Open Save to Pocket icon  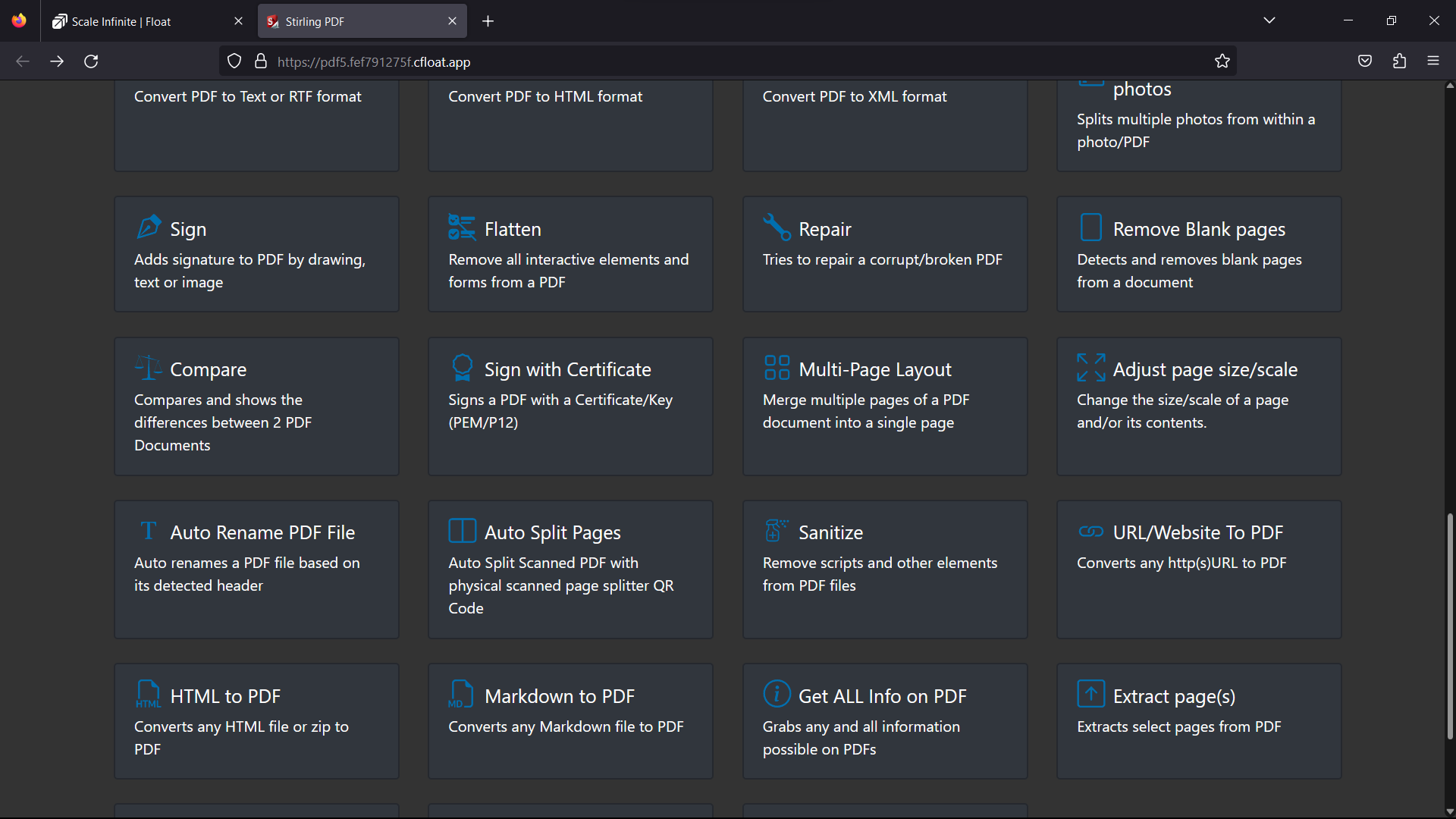(x=1365, y=61)
